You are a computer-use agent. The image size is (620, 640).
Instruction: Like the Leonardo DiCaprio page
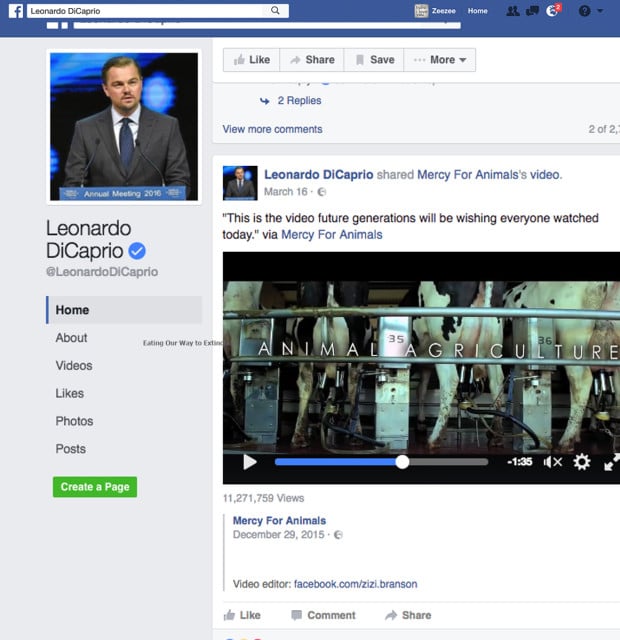(x=251, y=60)
